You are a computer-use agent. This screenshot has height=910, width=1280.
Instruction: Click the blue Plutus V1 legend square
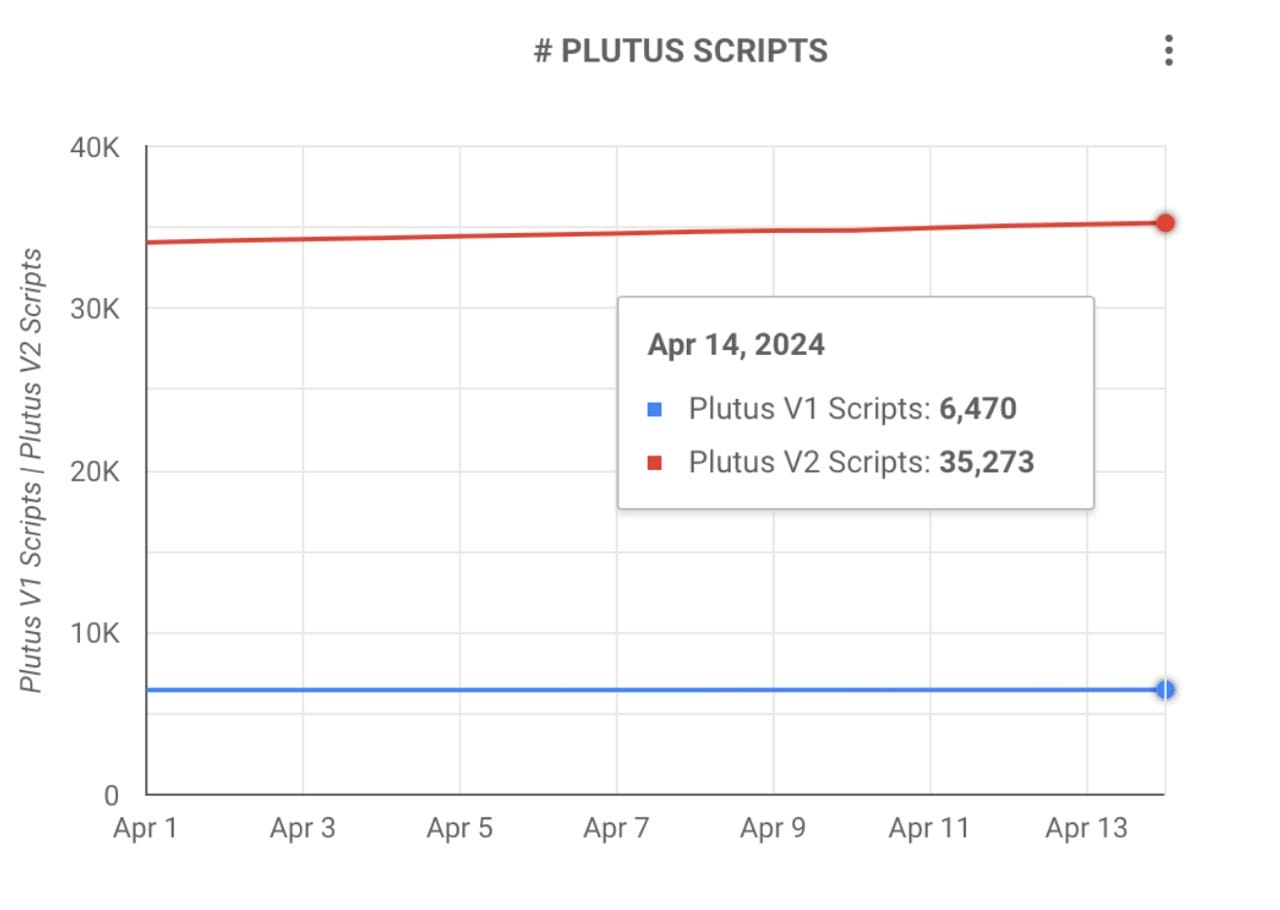click(655, 409)
